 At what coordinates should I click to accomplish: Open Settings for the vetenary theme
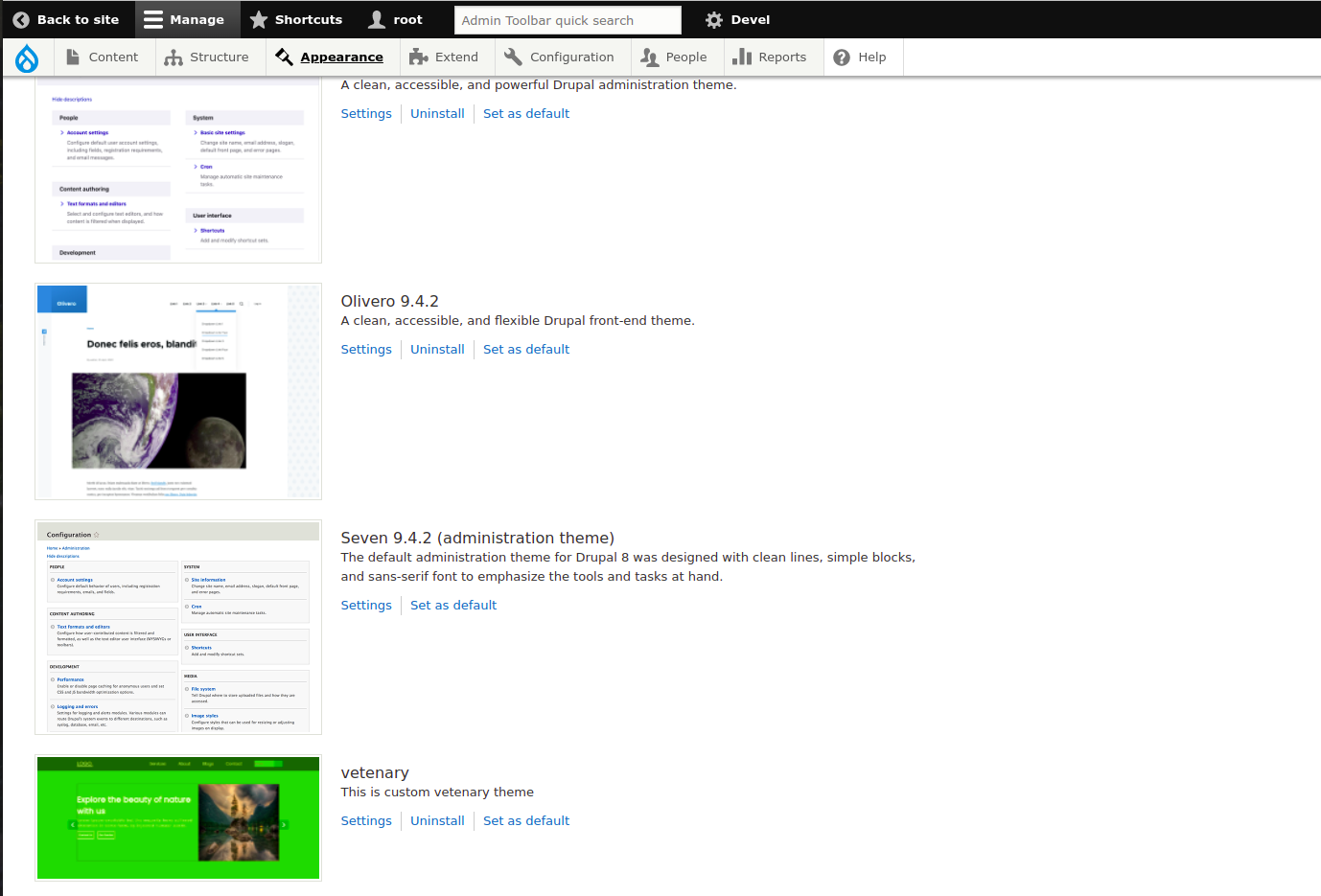pos(366,820)
